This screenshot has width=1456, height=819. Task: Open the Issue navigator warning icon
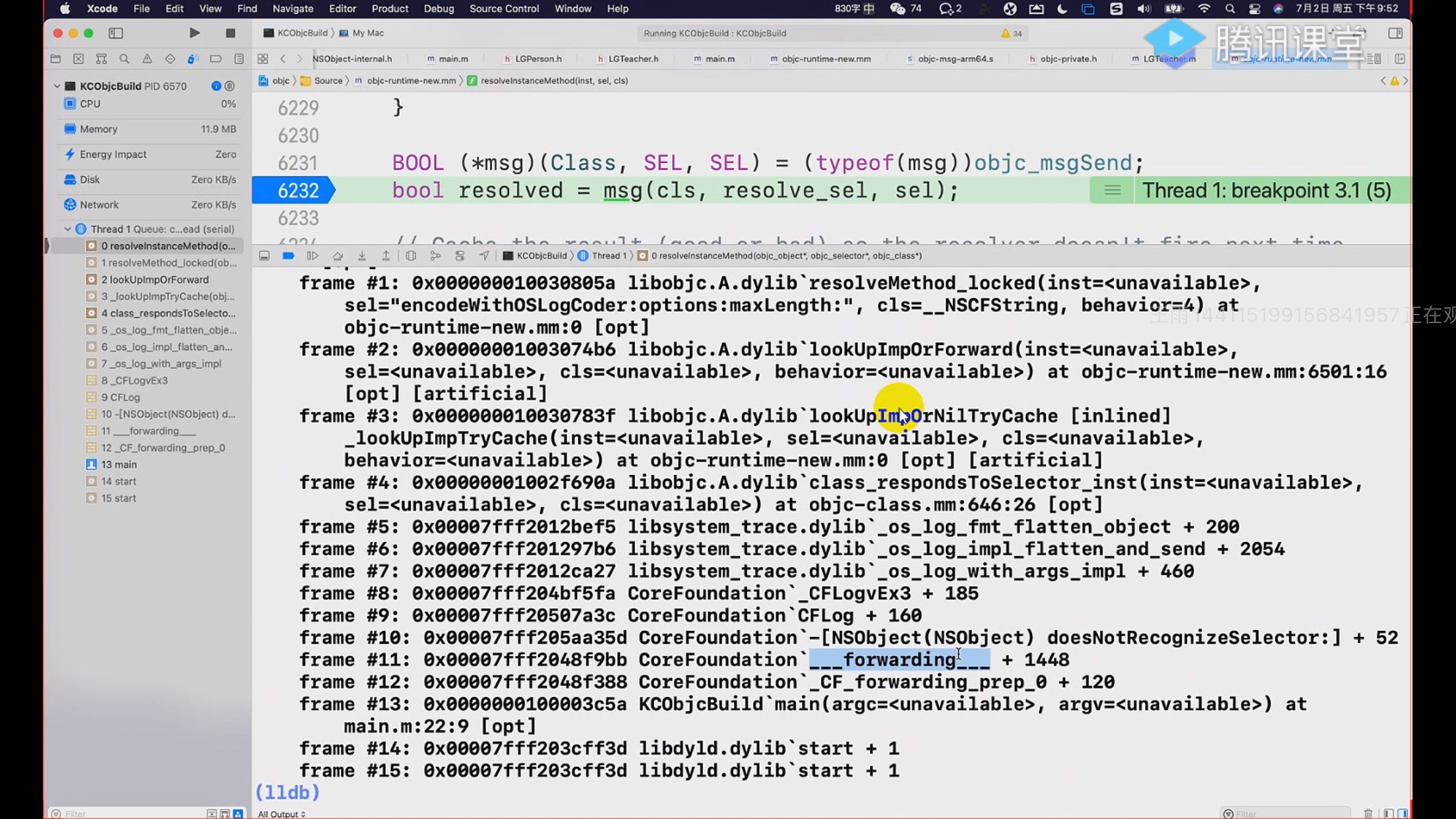(147, 59)
